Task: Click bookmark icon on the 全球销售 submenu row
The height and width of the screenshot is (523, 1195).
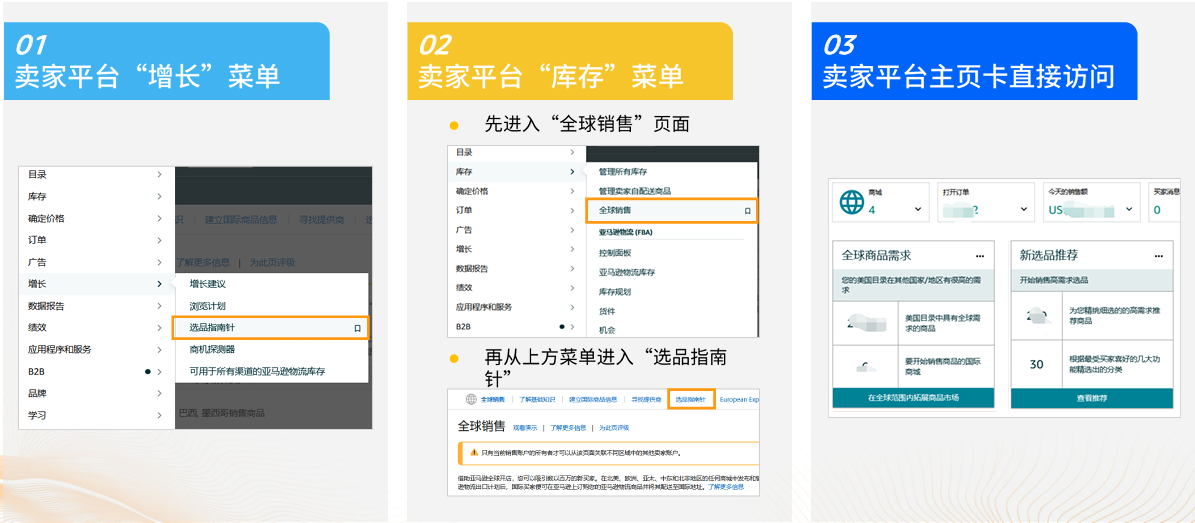Action: 748,210
